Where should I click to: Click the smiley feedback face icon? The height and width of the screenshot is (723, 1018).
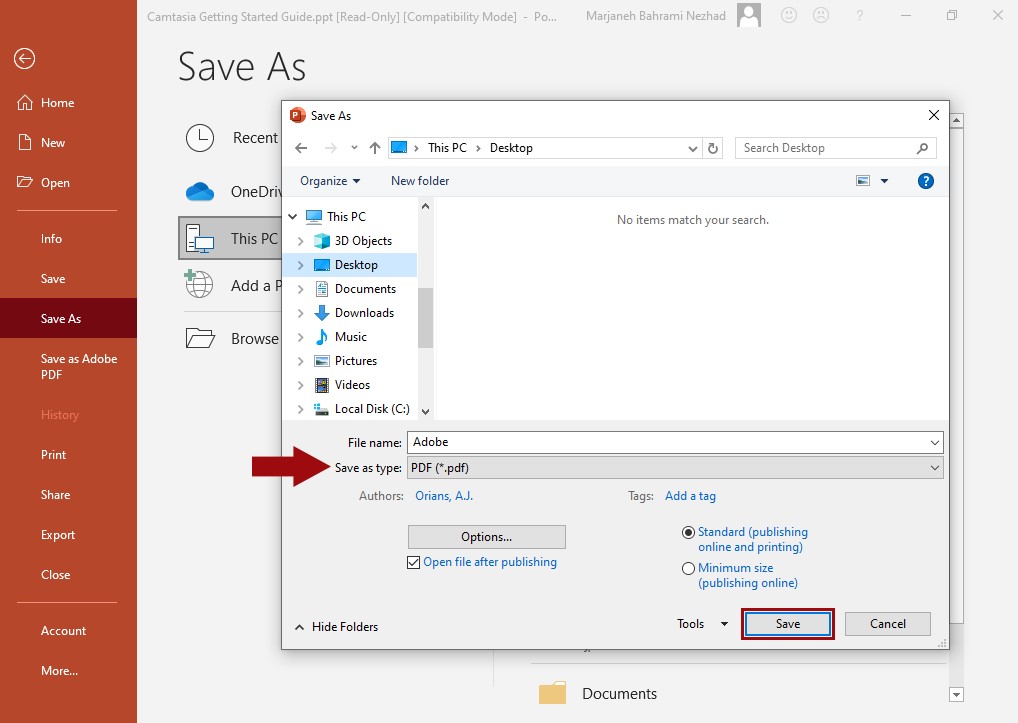click(x=789, y=15)
